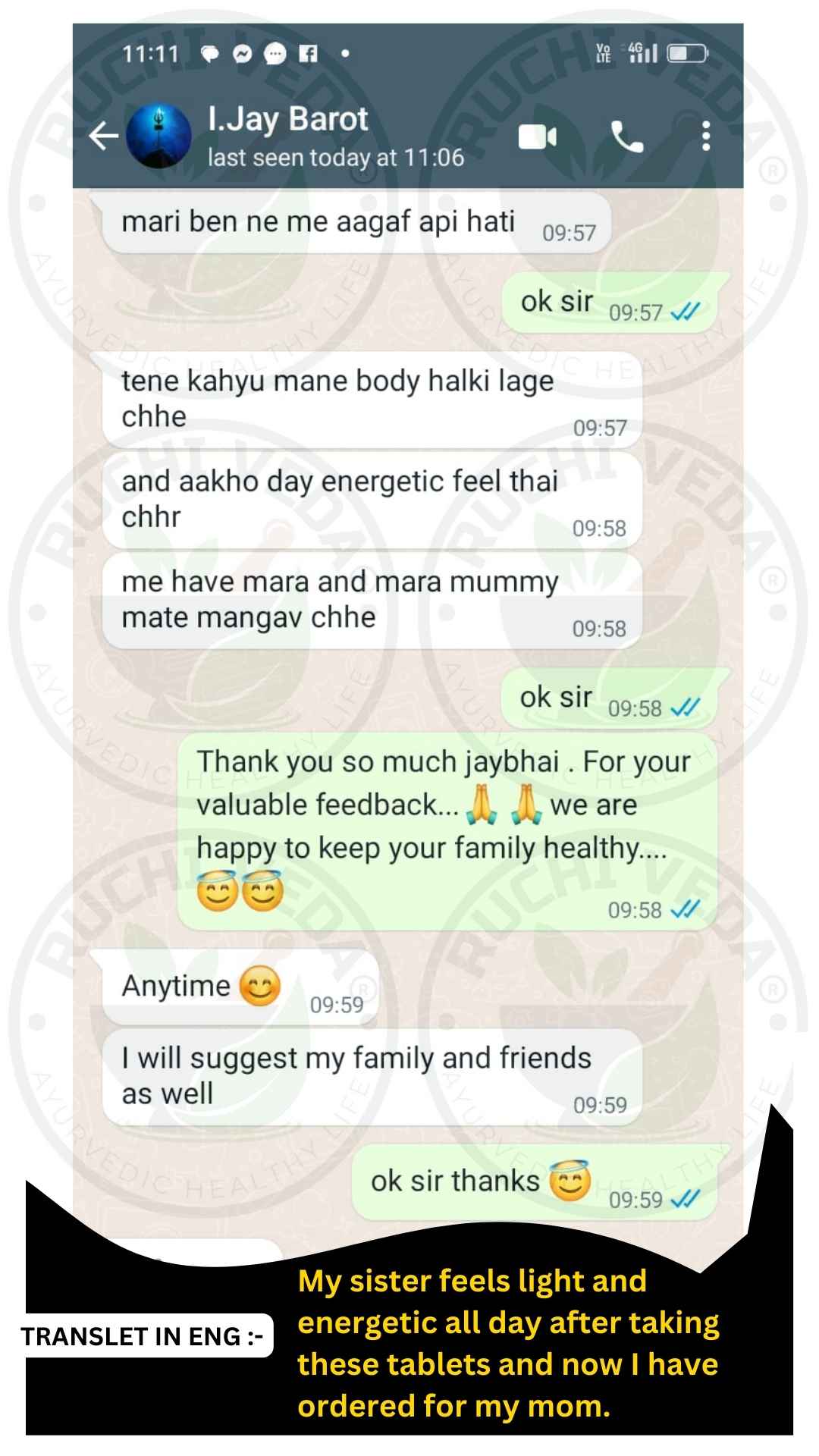Tap the chat bubble notification icon in status bar

coord(209,54)
